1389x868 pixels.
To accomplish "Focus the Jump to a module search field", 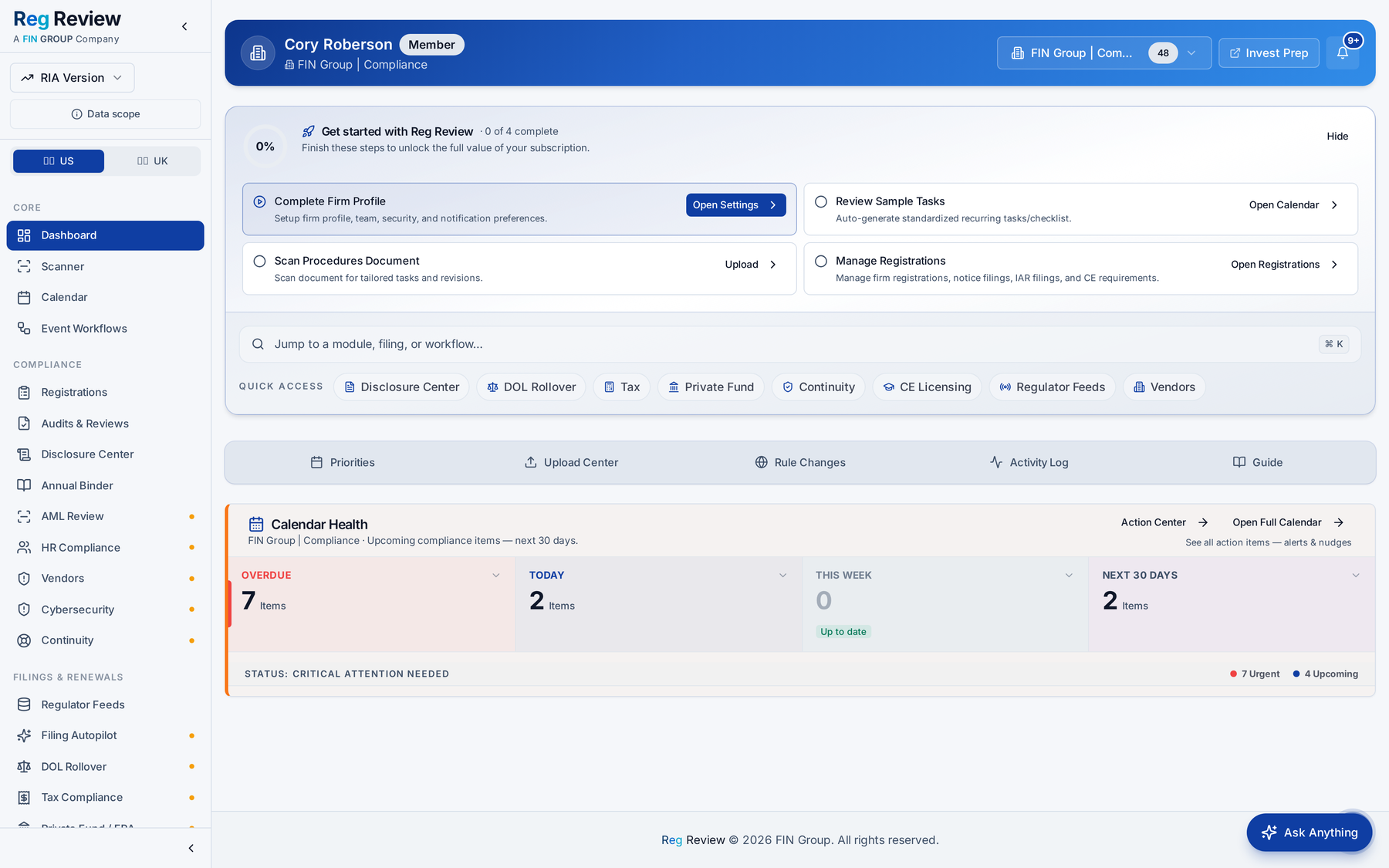I will tap(799, 344).
